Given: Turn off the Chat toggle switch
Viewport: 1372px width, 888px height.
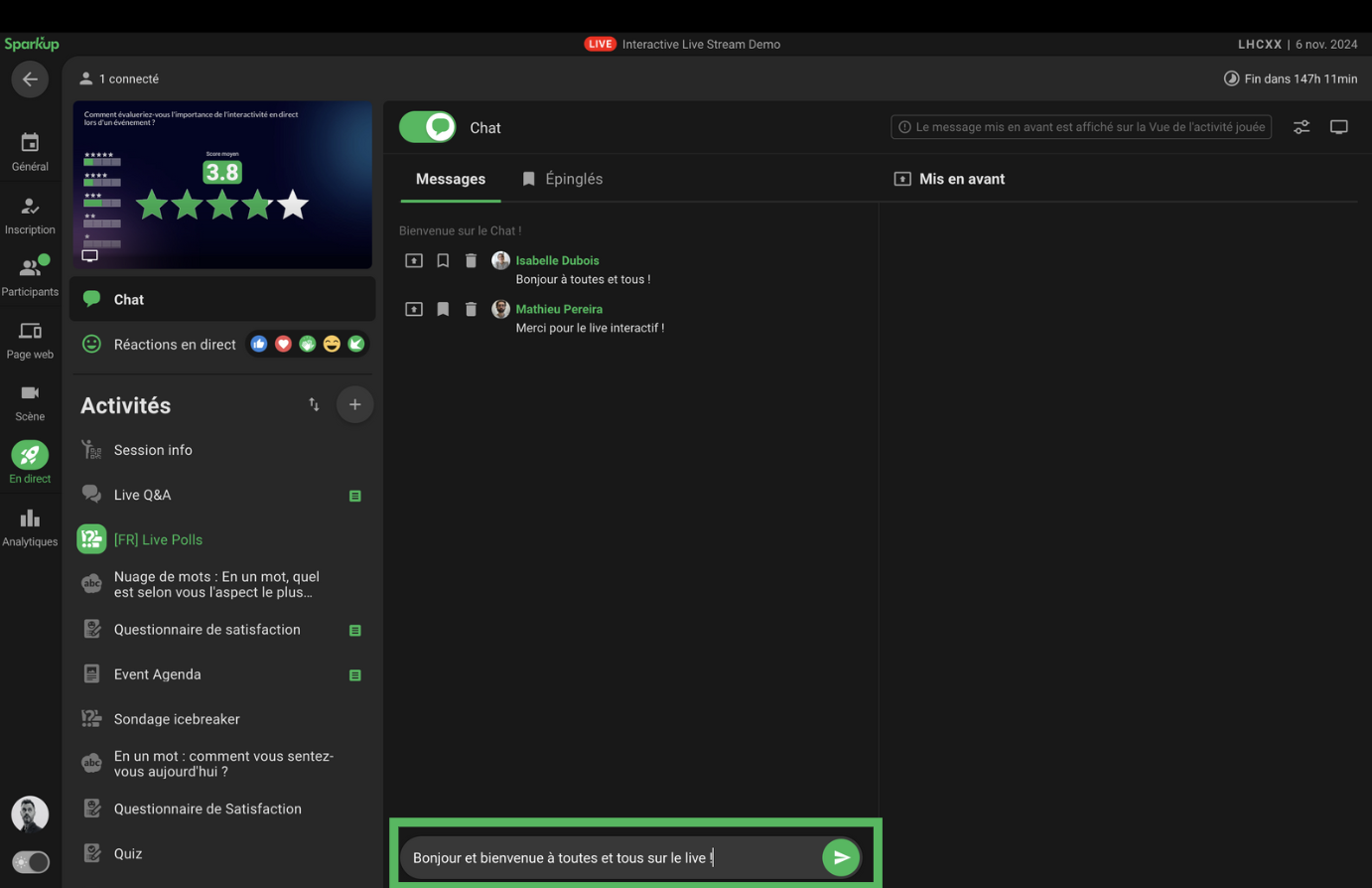Looking at the screenshot, I should (x=428, y=127).
